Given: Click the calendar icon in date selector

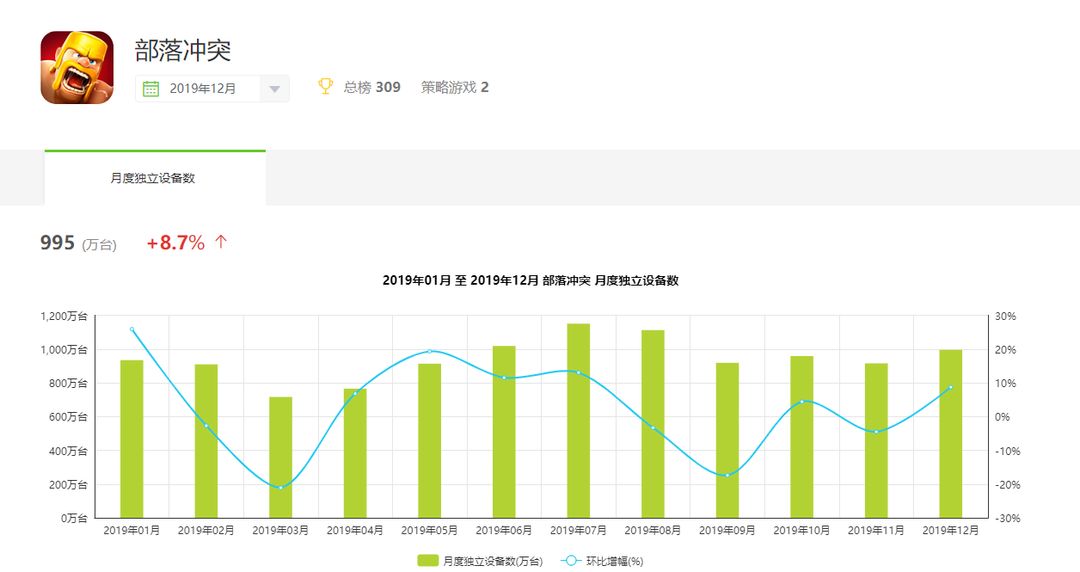Looking at the screenshot, I should coord(151,89).
